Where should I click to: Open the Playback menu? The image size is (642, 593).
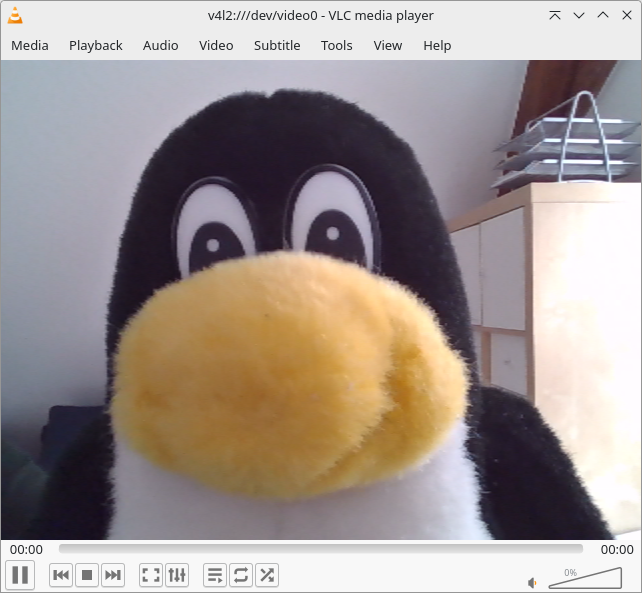95,45
